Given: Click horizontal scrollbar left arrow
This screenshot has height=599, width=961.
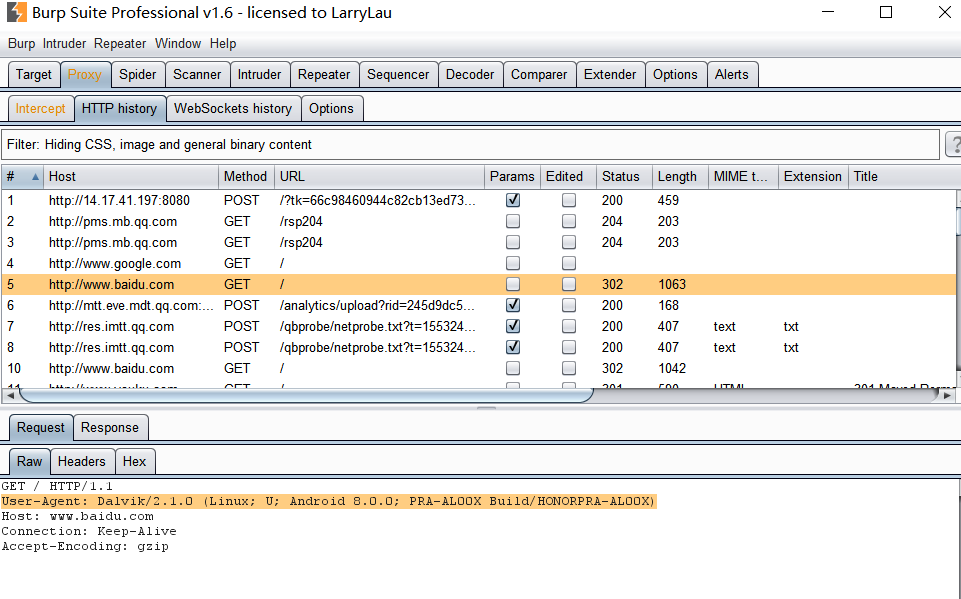Looking at the screenshot, I should tap(10, 395).
